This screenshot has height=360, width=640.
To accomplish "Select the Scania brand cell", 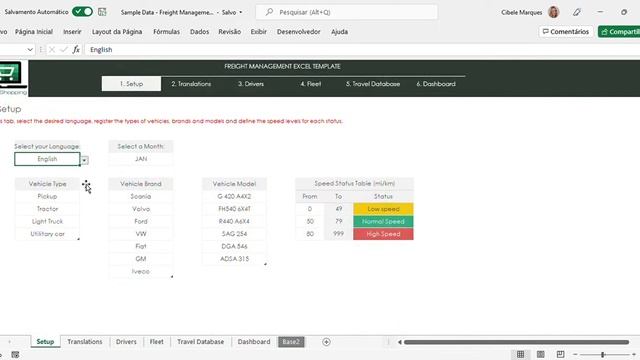I will 141,196.
